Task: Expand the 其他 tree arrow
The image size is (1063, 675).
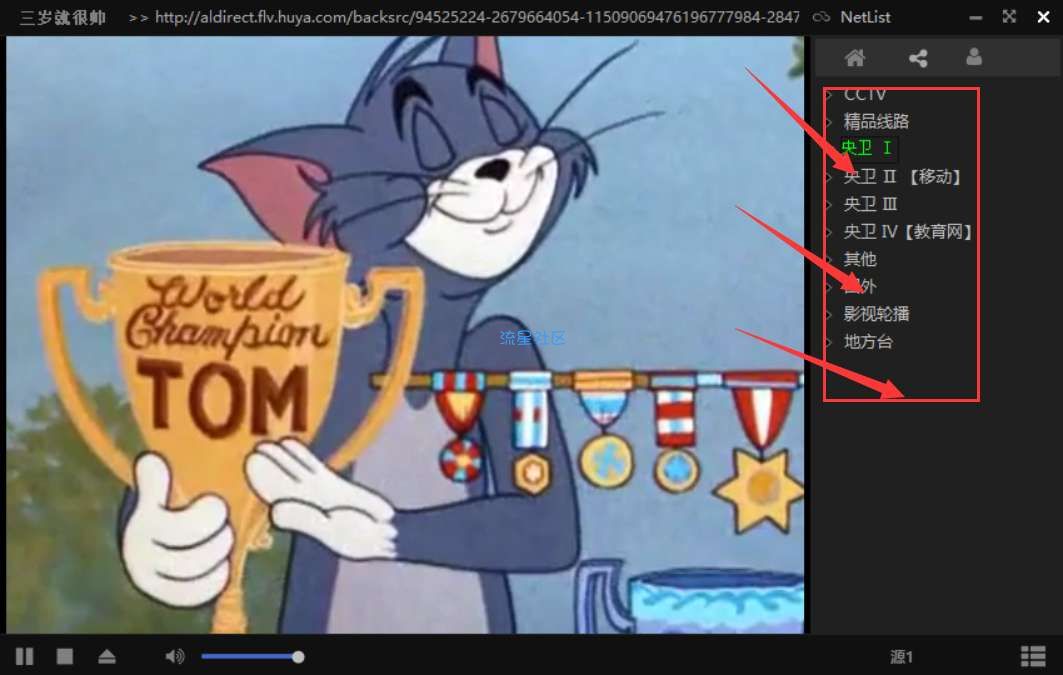Action: click(829, 260)
